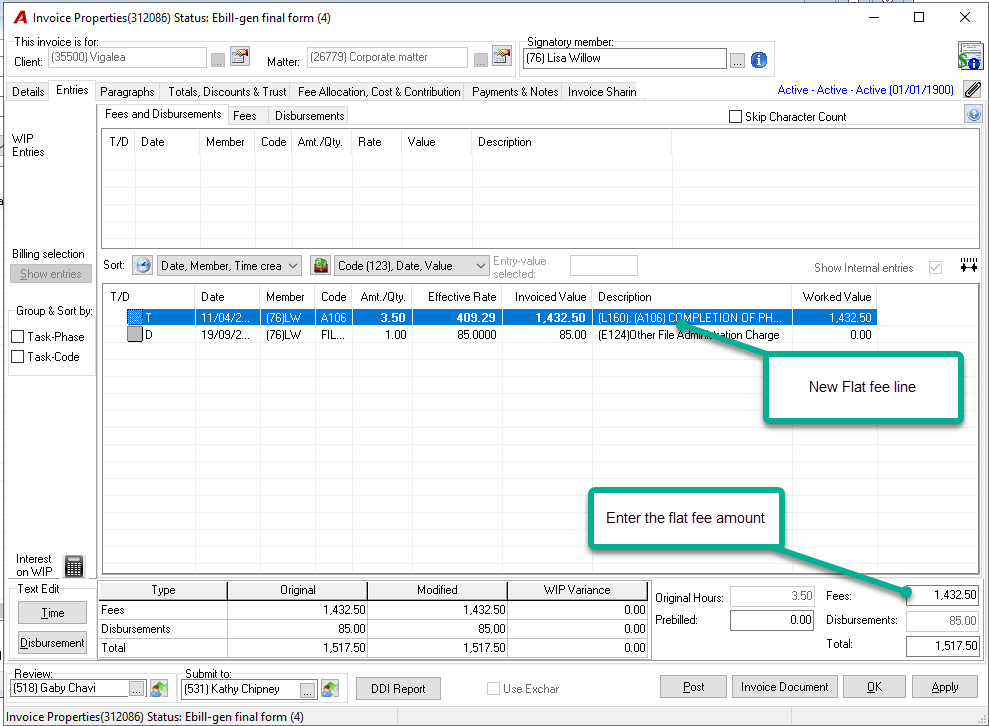The image size is (989, 726).
Task: Show signatory member info with the blue icon
Action: tap(759, 60)
